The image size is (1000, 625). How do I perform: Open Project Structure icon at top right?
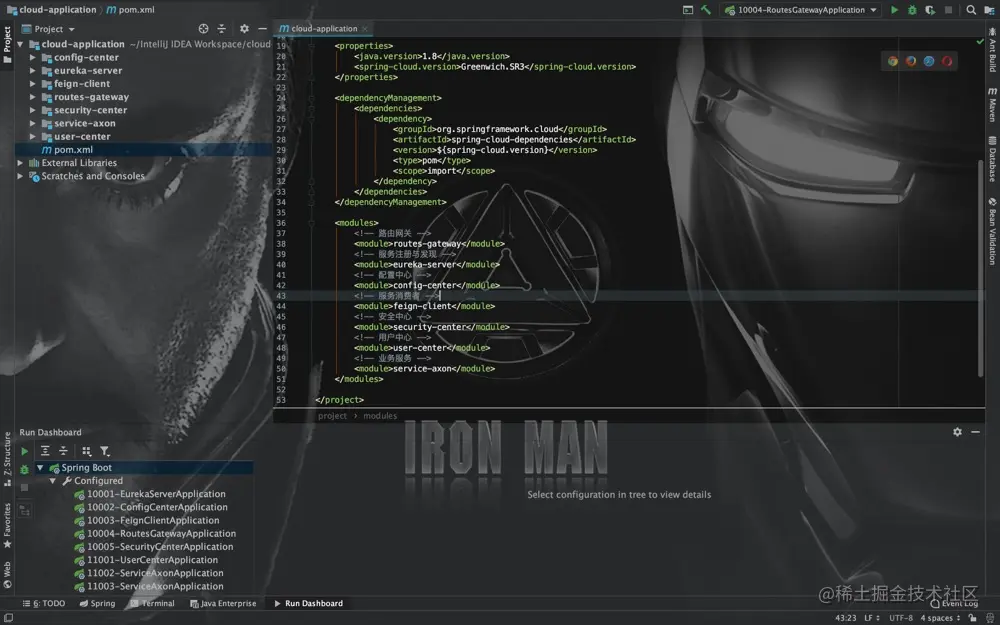[x=989, y=10]
